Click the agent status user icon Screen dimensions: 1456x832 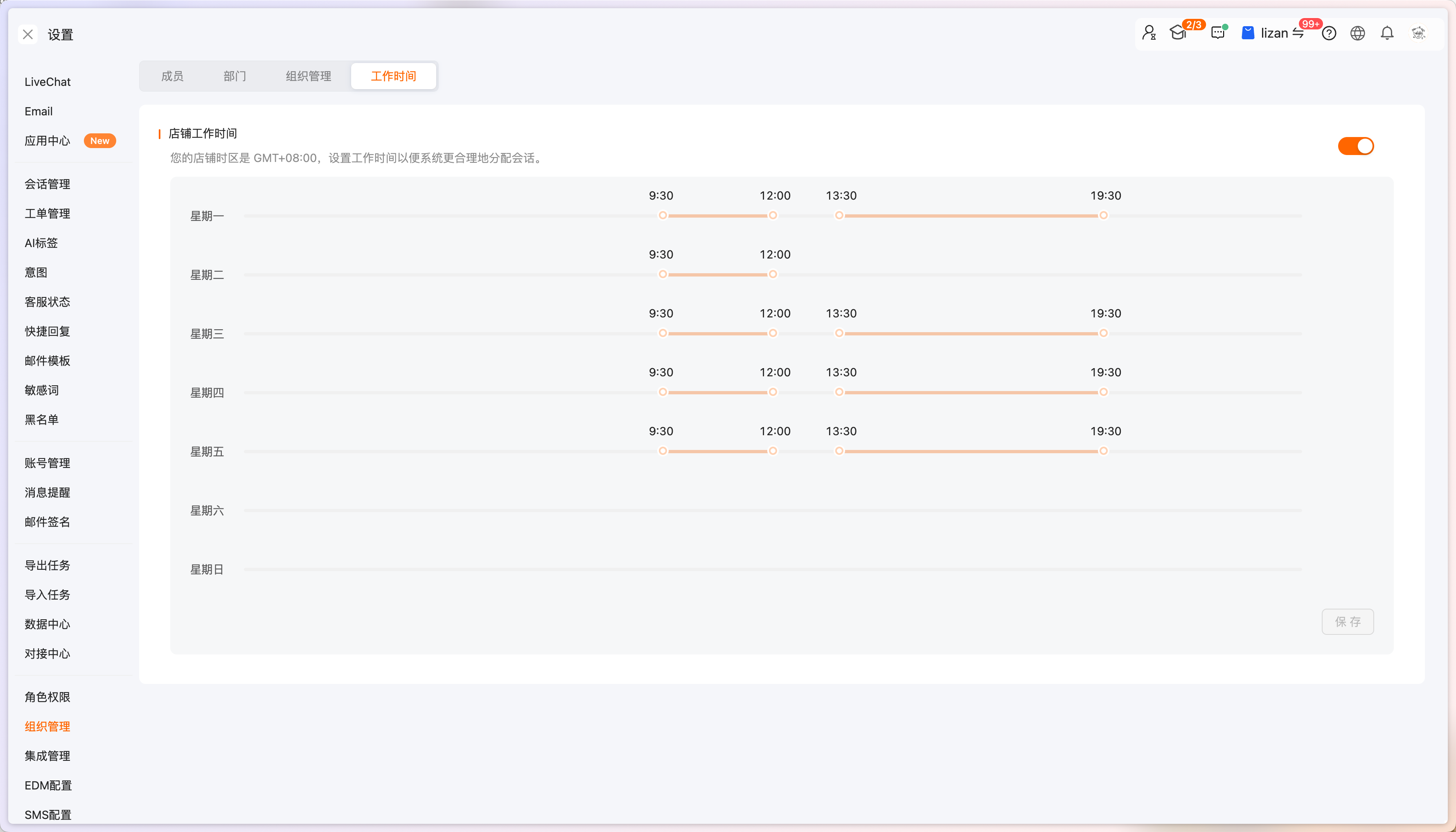click(1148, 33)
